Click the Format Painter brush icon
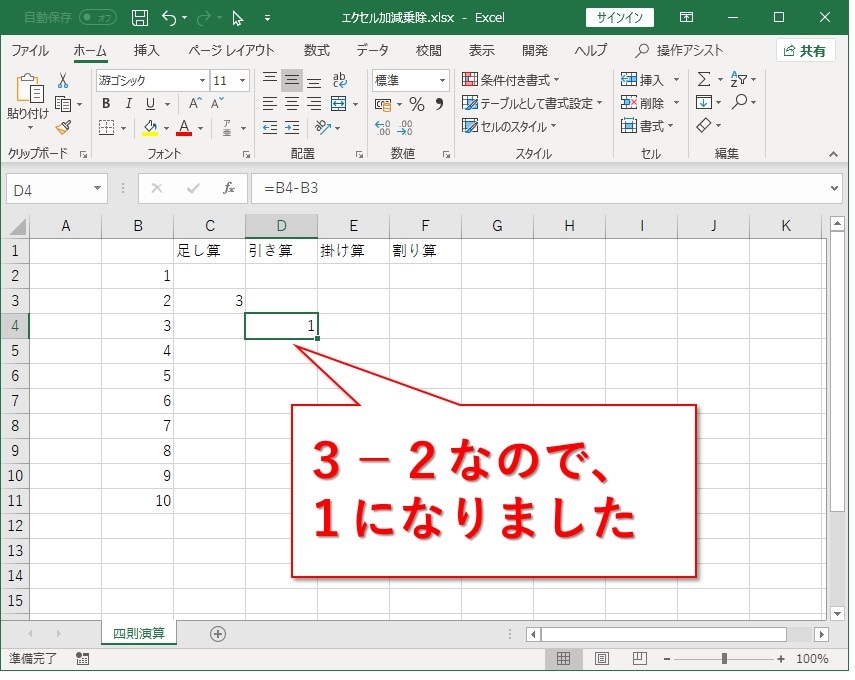This screenshot has height=680, width=855. coord(63,128)
